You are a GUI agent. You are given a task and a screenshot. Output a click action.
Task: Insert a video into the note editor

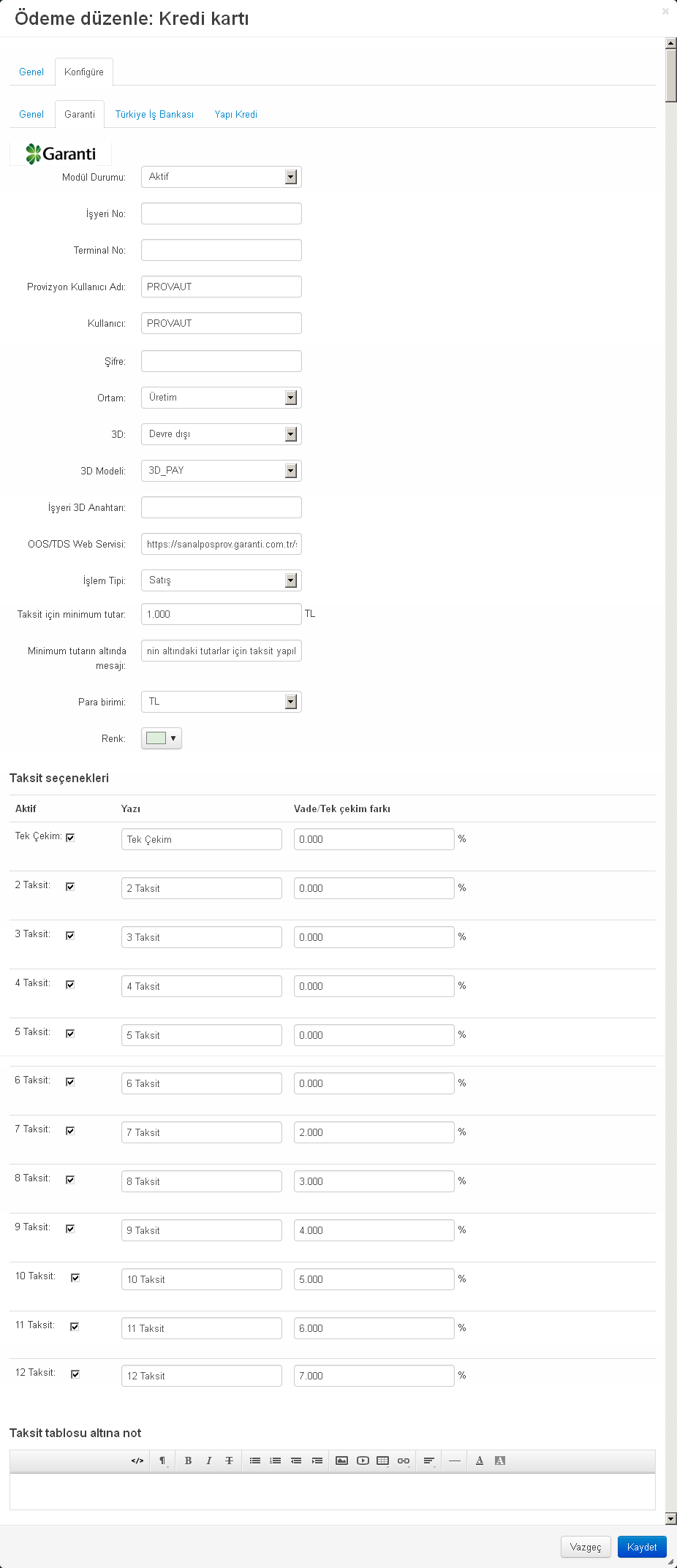pos(363,1461)
